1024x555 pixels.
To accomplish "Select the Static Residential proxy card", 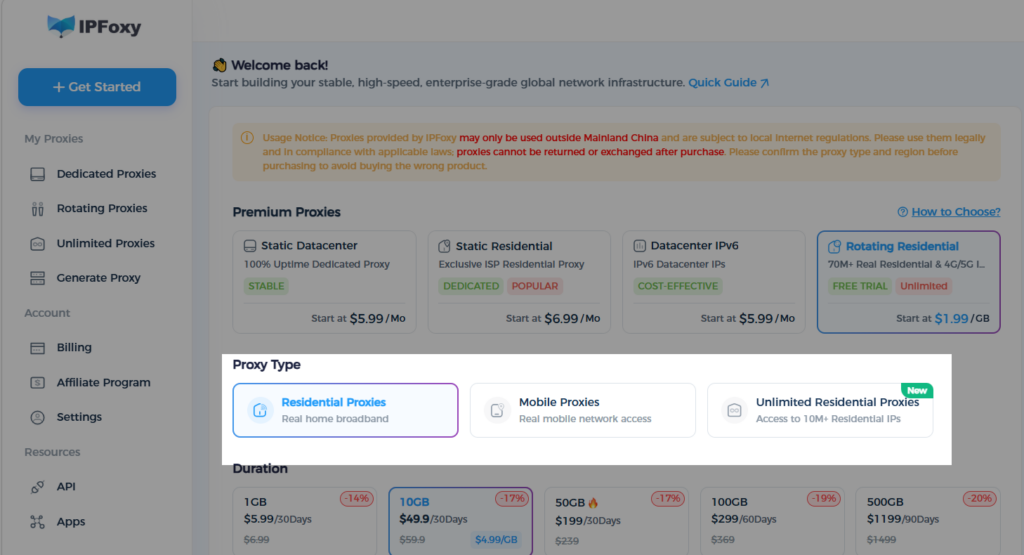I will point(519,282).
